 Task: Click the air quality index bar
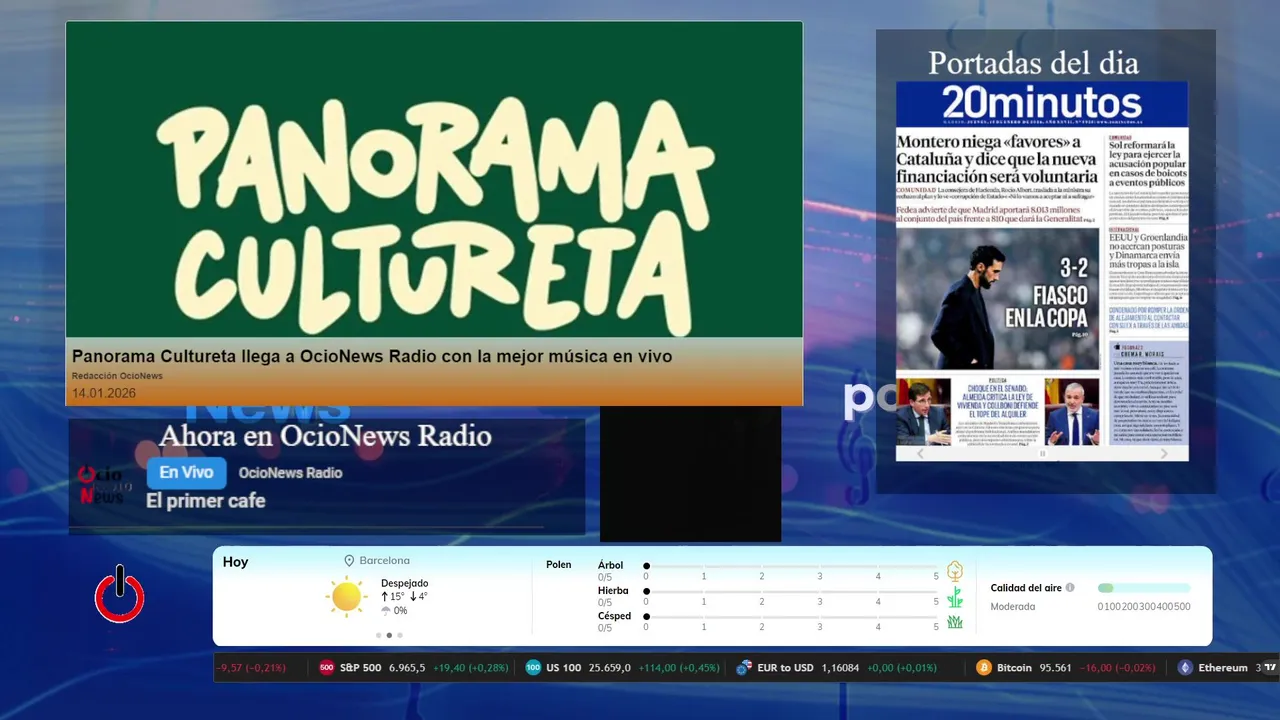click(1144, 588)
